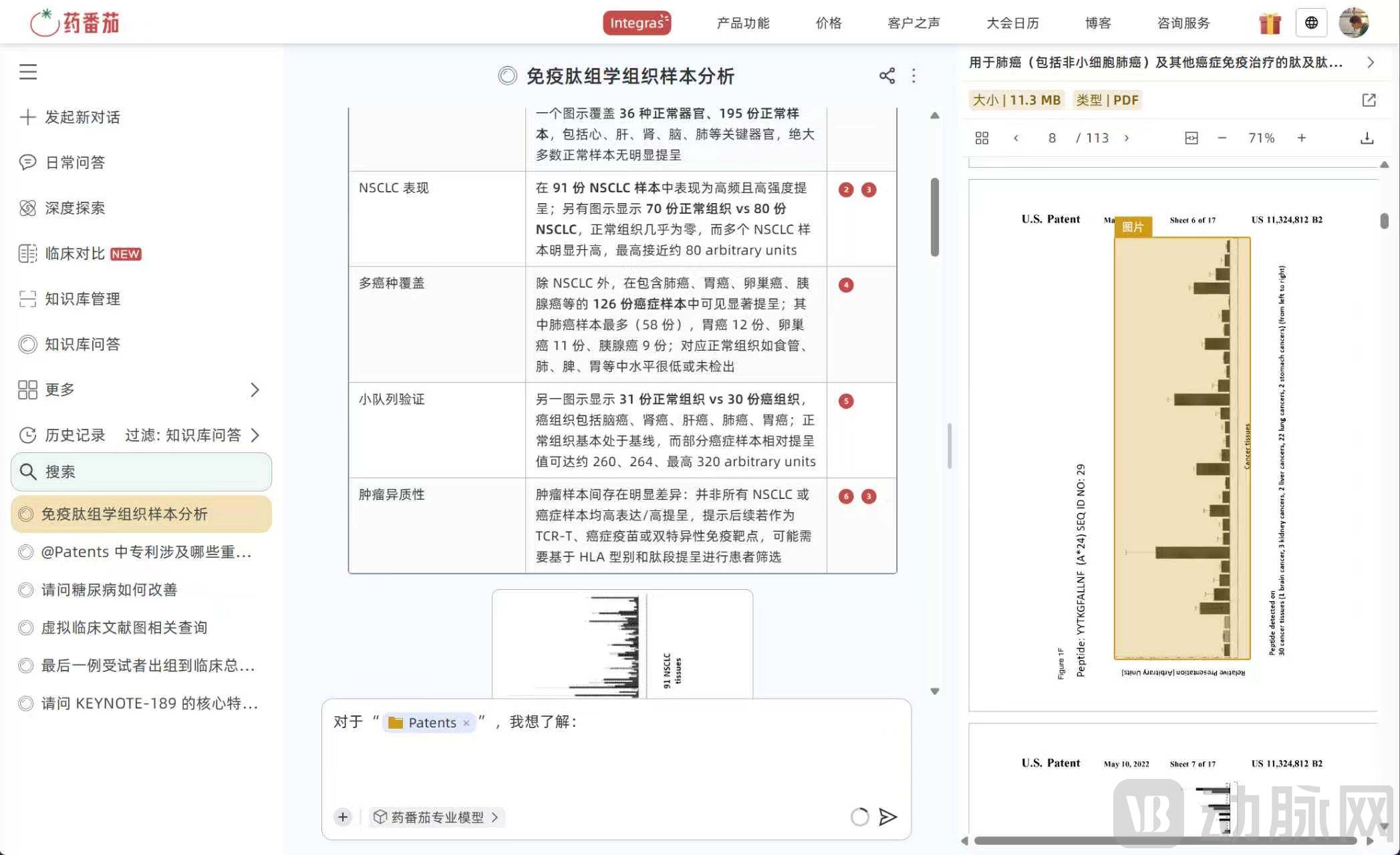Click the Patents folder chip in the prompt
The image size is (1400, 855).
[428, 722]
